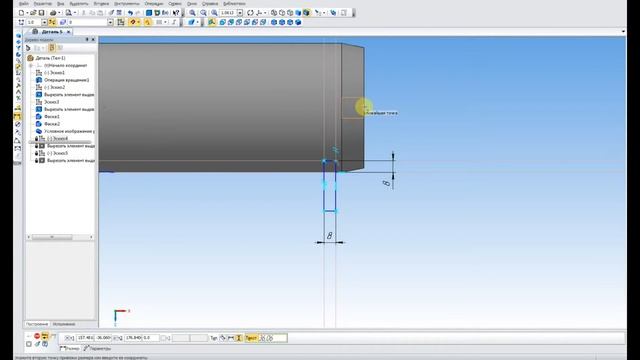Open the Редактор menu
The image size is (640, 360).
click(43, 3)
